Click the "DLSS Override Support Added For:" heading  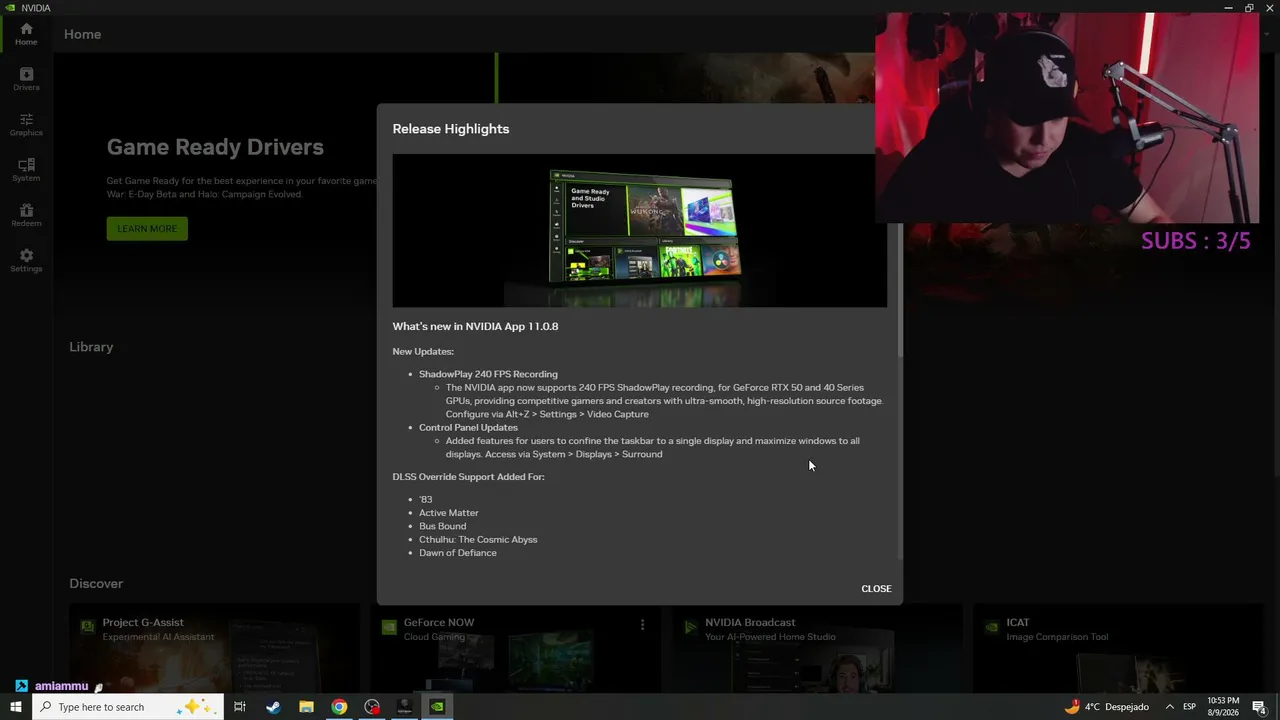(x=468, y=477)
